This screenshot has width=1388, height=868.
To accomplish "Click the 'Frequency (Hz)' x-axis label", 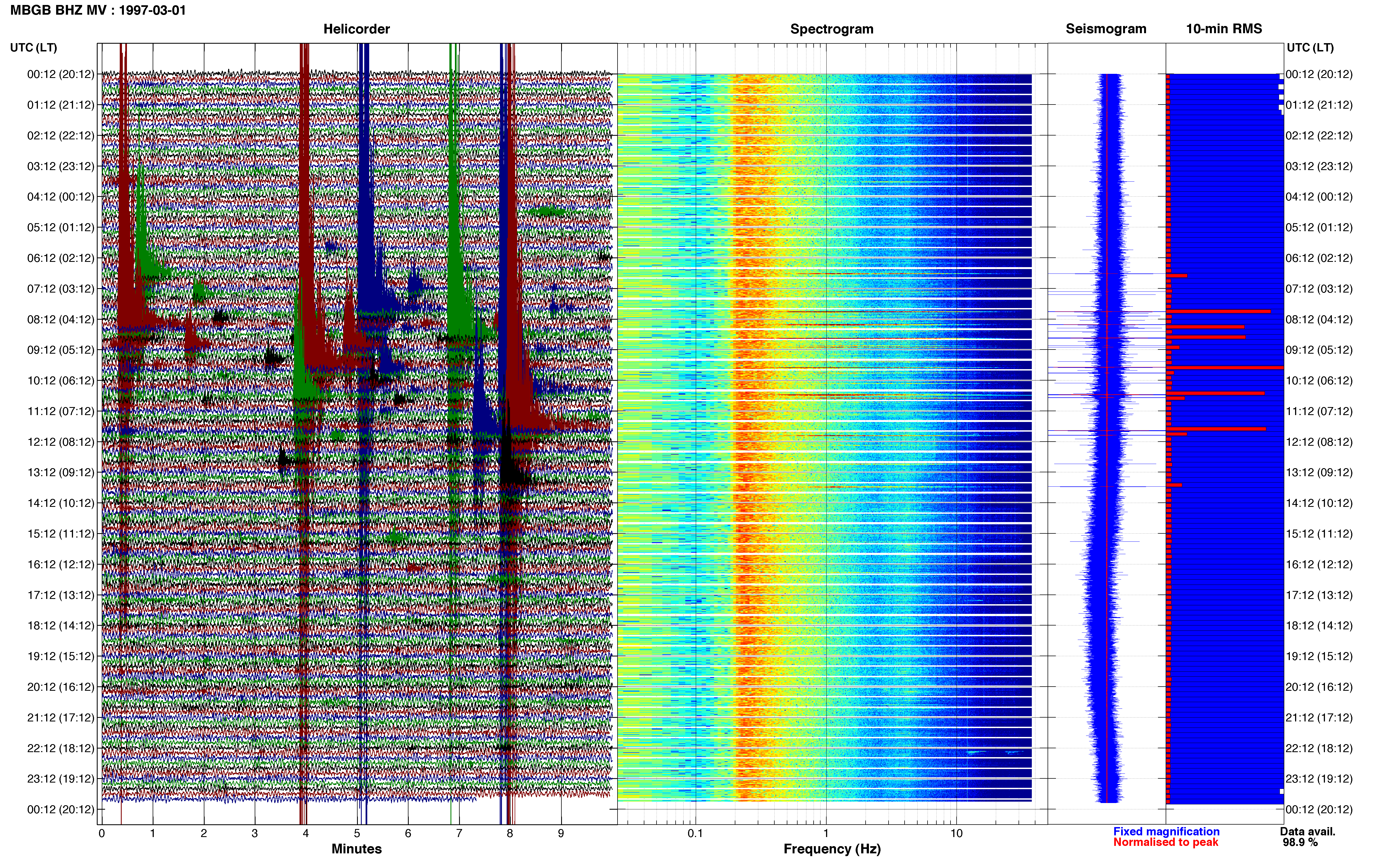I will pyautogui.click(x=832, y=849).
